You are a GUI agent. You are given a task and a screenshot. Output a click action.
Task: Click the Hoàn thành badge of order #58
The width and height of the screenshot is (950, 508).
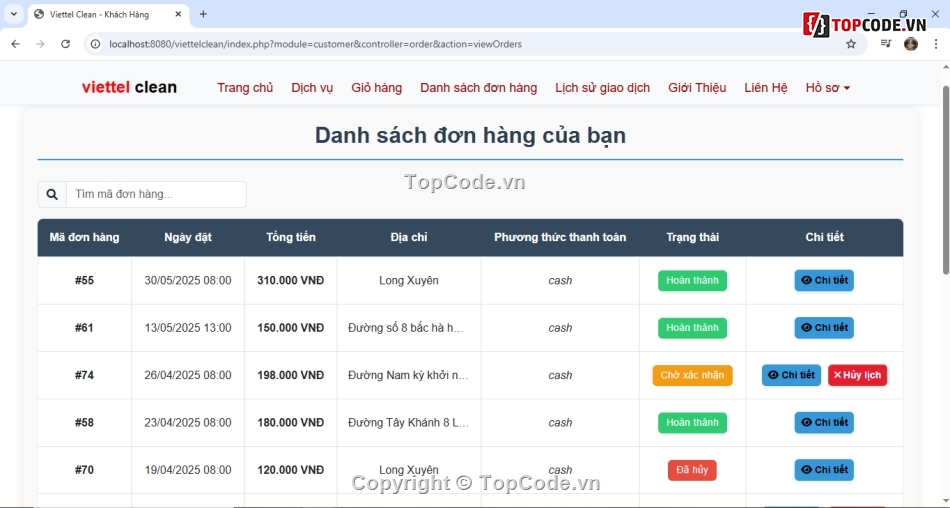(693, 423)
